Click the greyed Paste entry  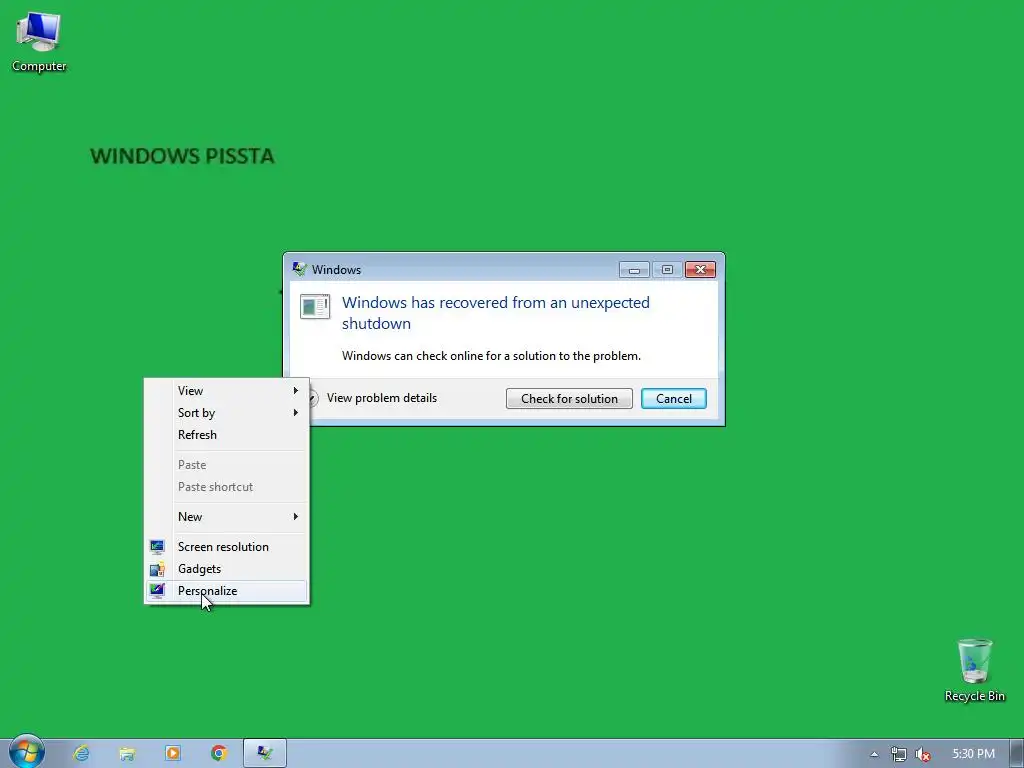click(226, 465)
